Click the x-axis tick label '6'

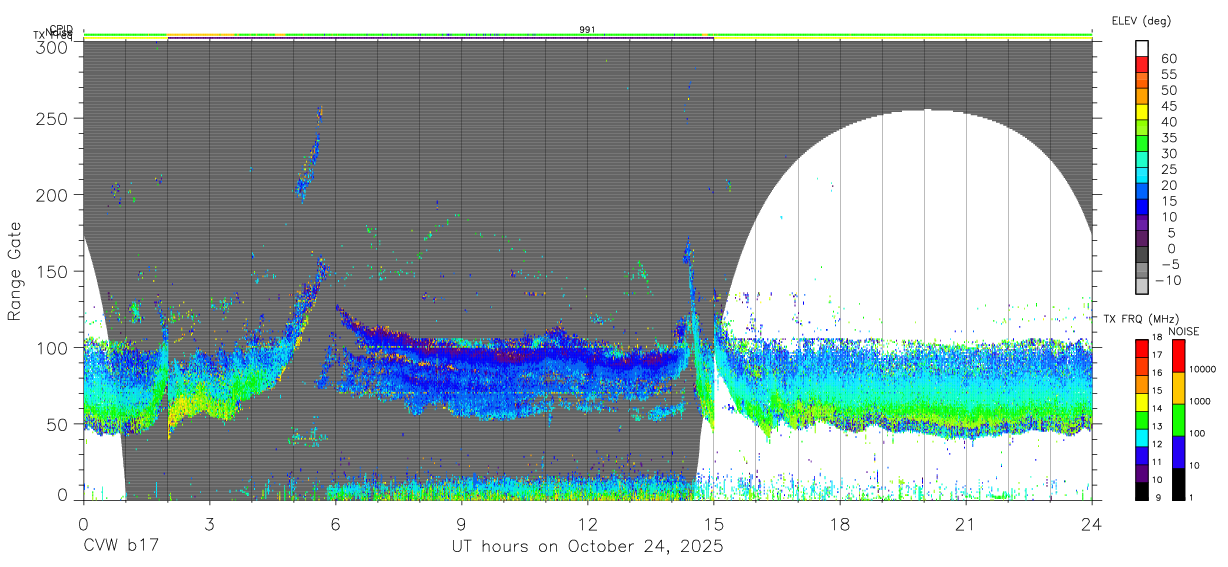[x=335, y=524]
